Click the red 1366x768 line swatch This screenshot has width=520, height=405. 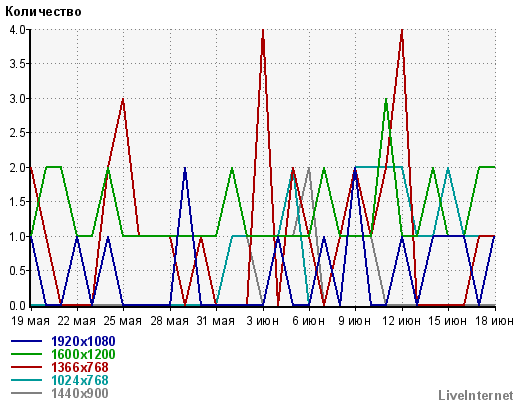(27, 367)
